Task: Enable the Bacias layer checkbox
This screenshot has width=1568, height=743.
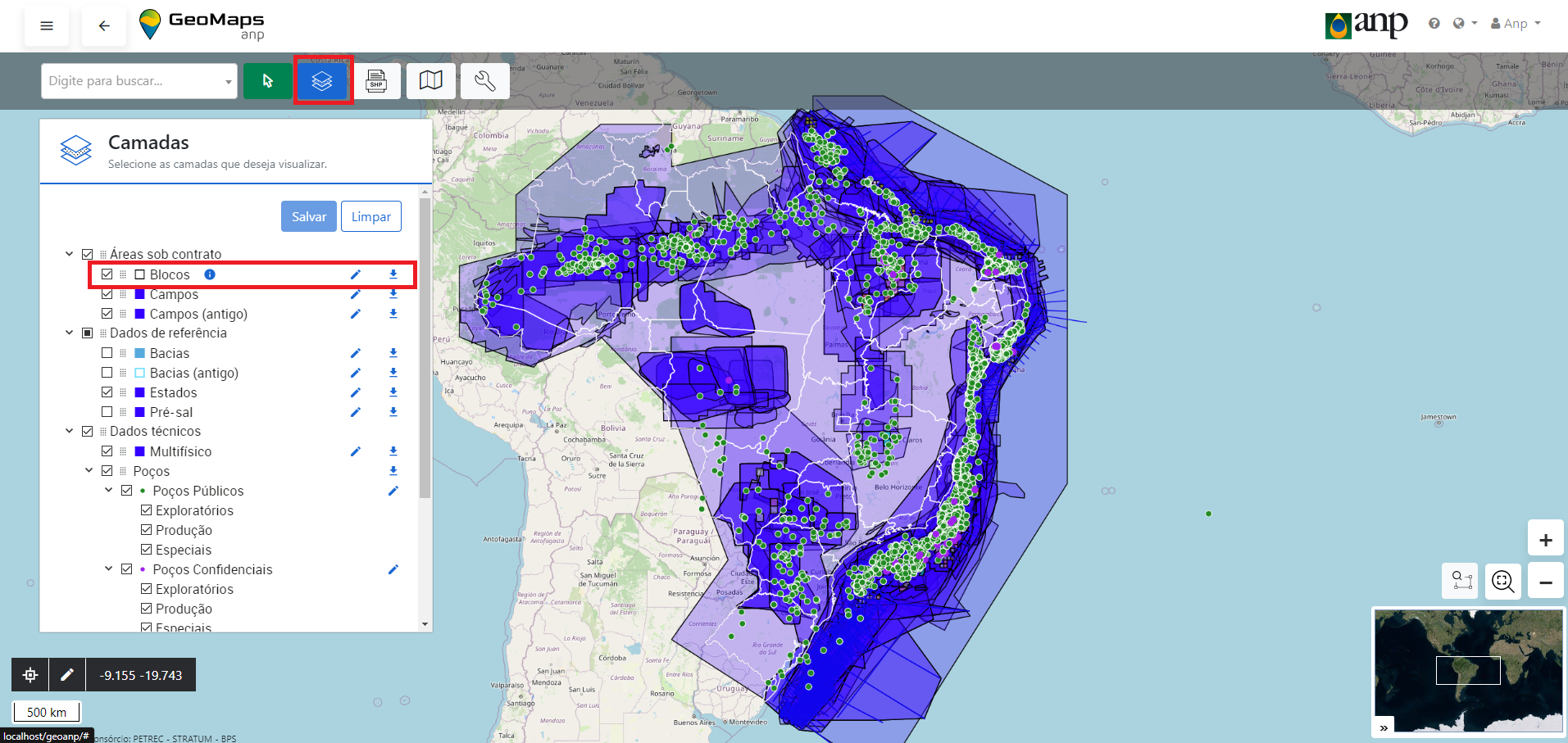Action: 107,353
